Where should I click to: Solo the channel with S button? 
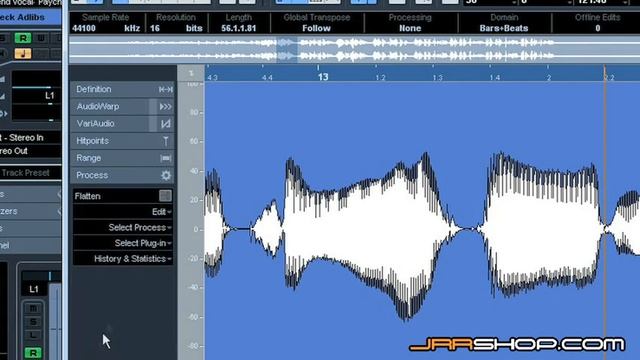click(33, 322)
